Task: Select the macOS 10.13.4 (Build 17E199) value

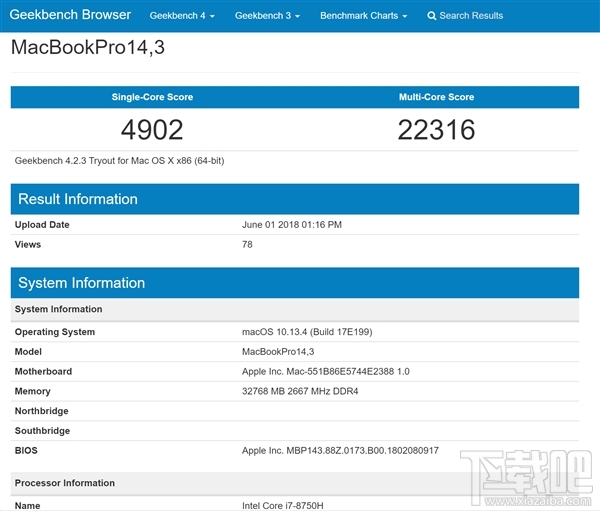Action: point(307,332)
